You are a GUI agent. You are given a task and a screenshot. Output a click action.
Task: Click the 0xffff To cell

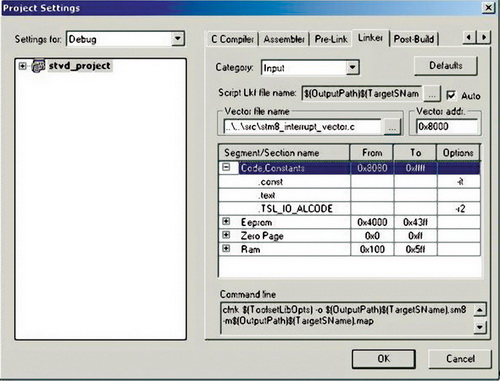click(415, 168)
